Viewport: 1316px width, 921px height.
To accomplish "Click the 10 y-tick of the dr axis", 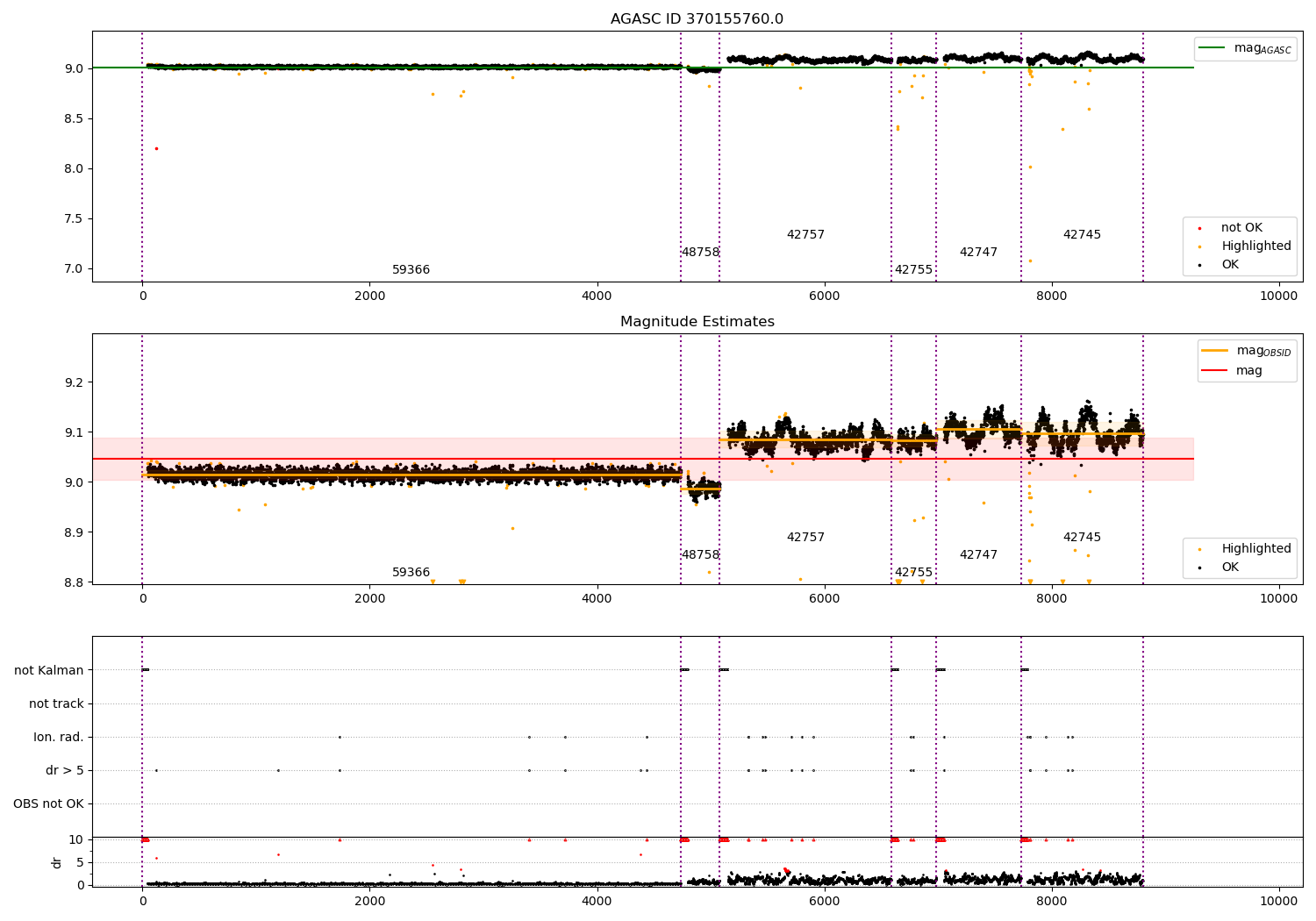I will click(x=76, y=839).
